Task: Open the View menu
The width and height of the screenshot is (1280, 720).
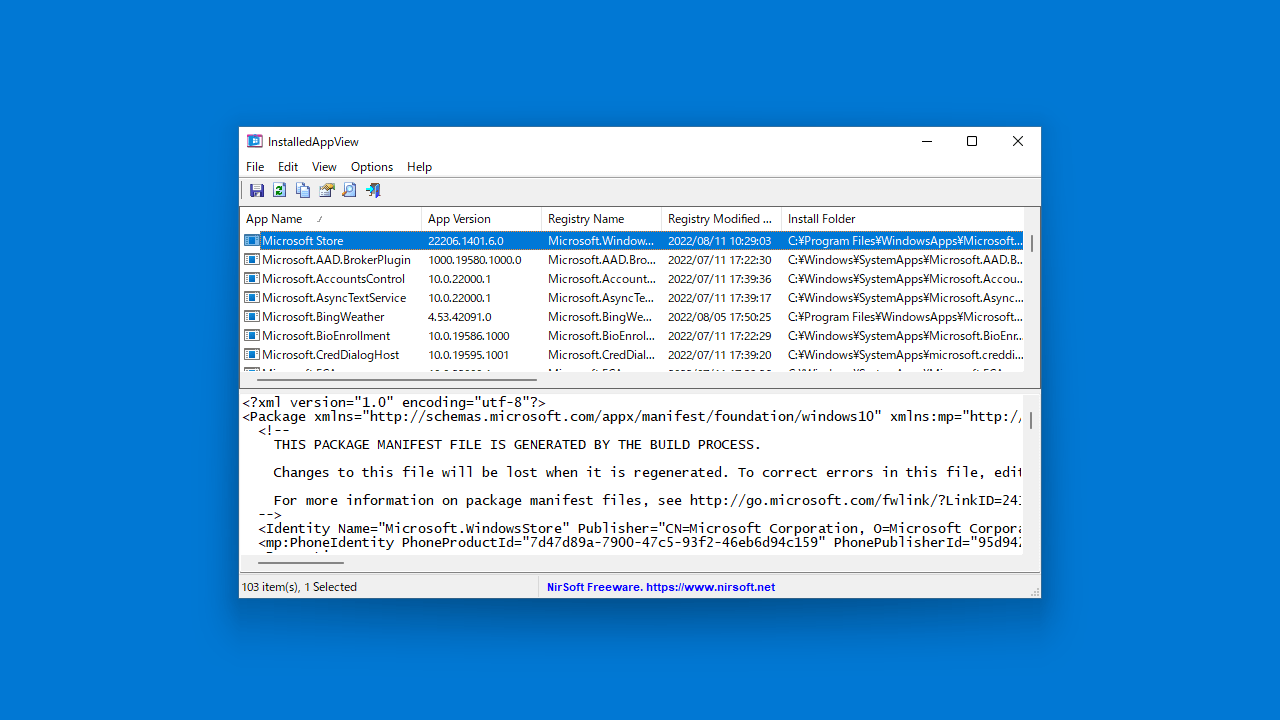Action: (x=324, y=167)
